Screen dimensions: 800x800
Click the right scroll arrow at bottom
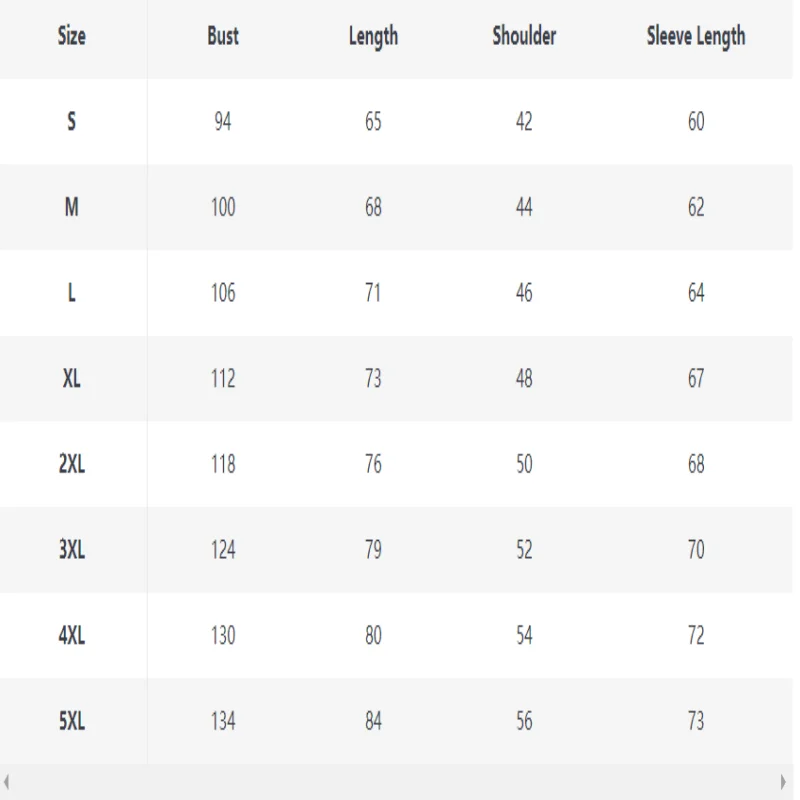783,781
